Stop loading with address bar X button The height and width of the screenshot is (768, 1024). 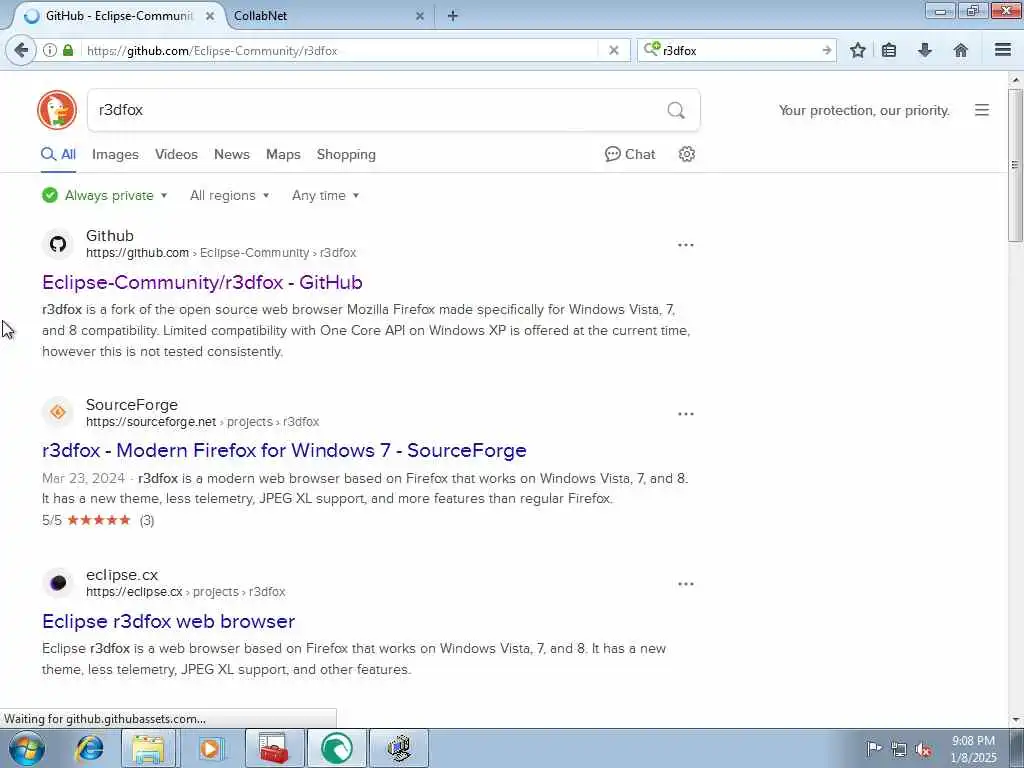tap(613, 50)
